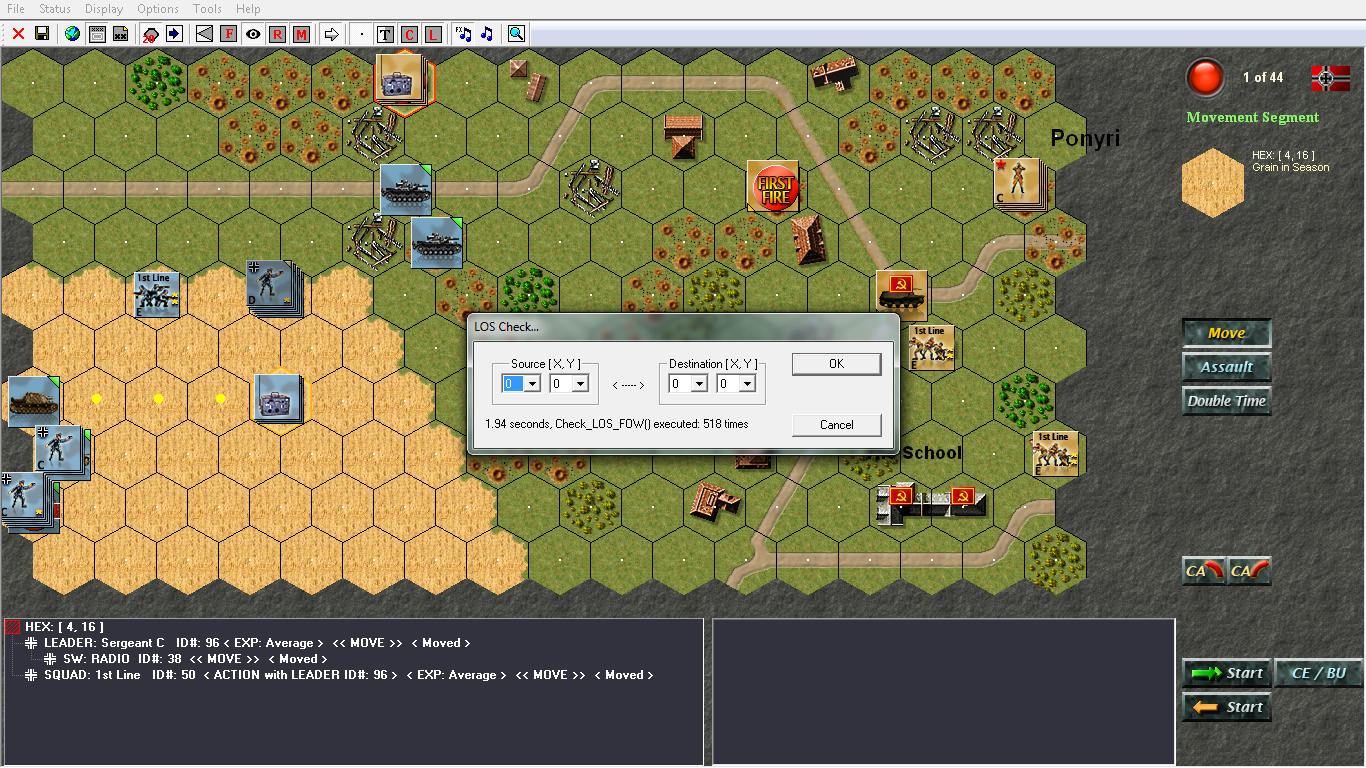Select SQUAD: 1st Line ID# 50 row
Image resolution: width=1366 pixels, height=768 pixels.
[x=340, y=675]
